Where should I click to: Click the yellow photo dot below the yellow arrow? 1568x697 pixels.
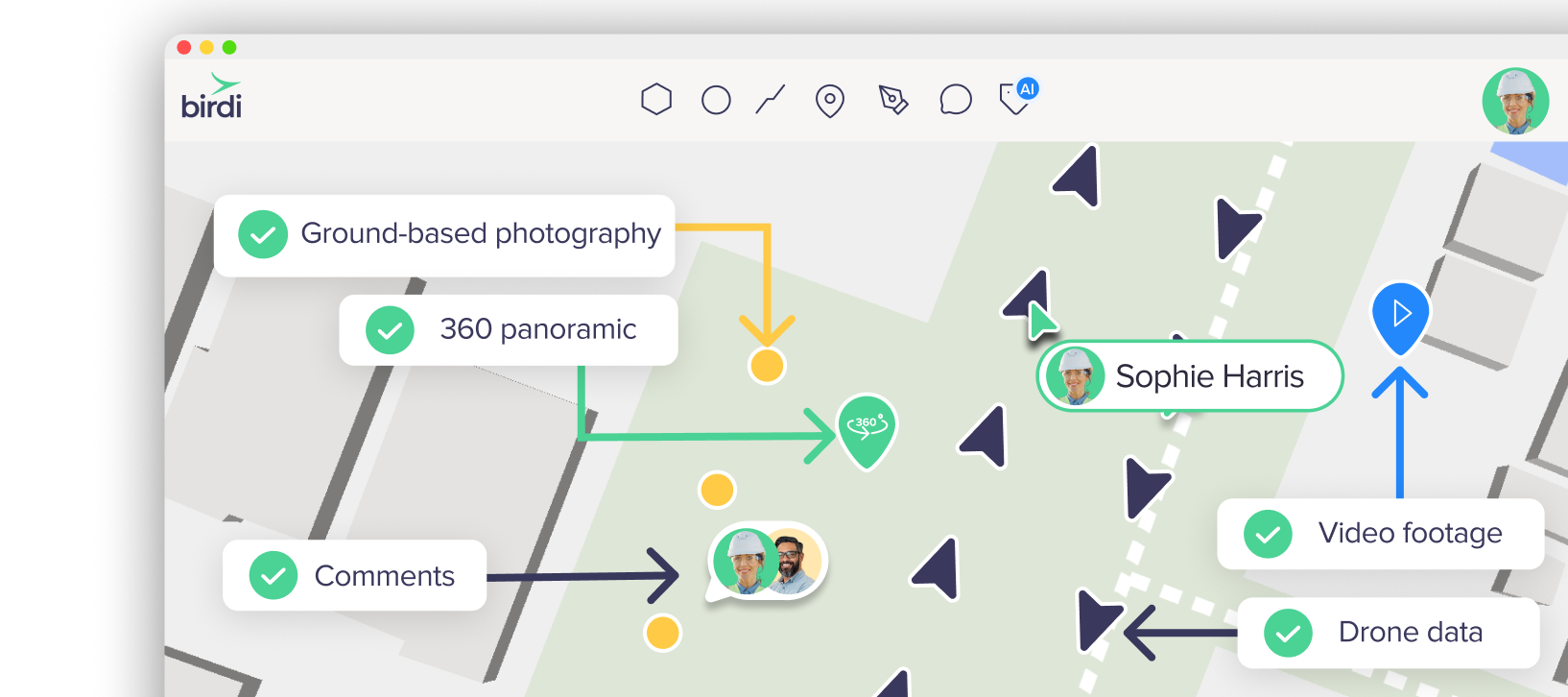click(767, 366)
